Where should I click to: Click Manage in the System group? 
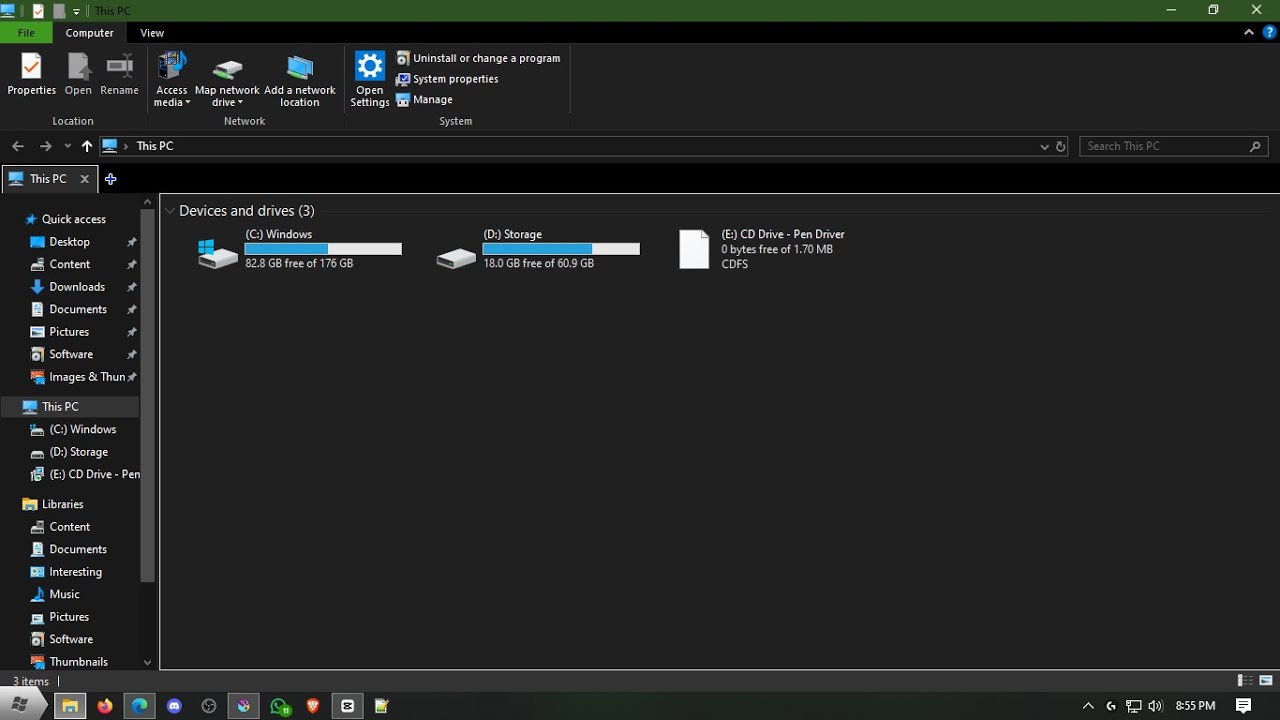(425, 100)
